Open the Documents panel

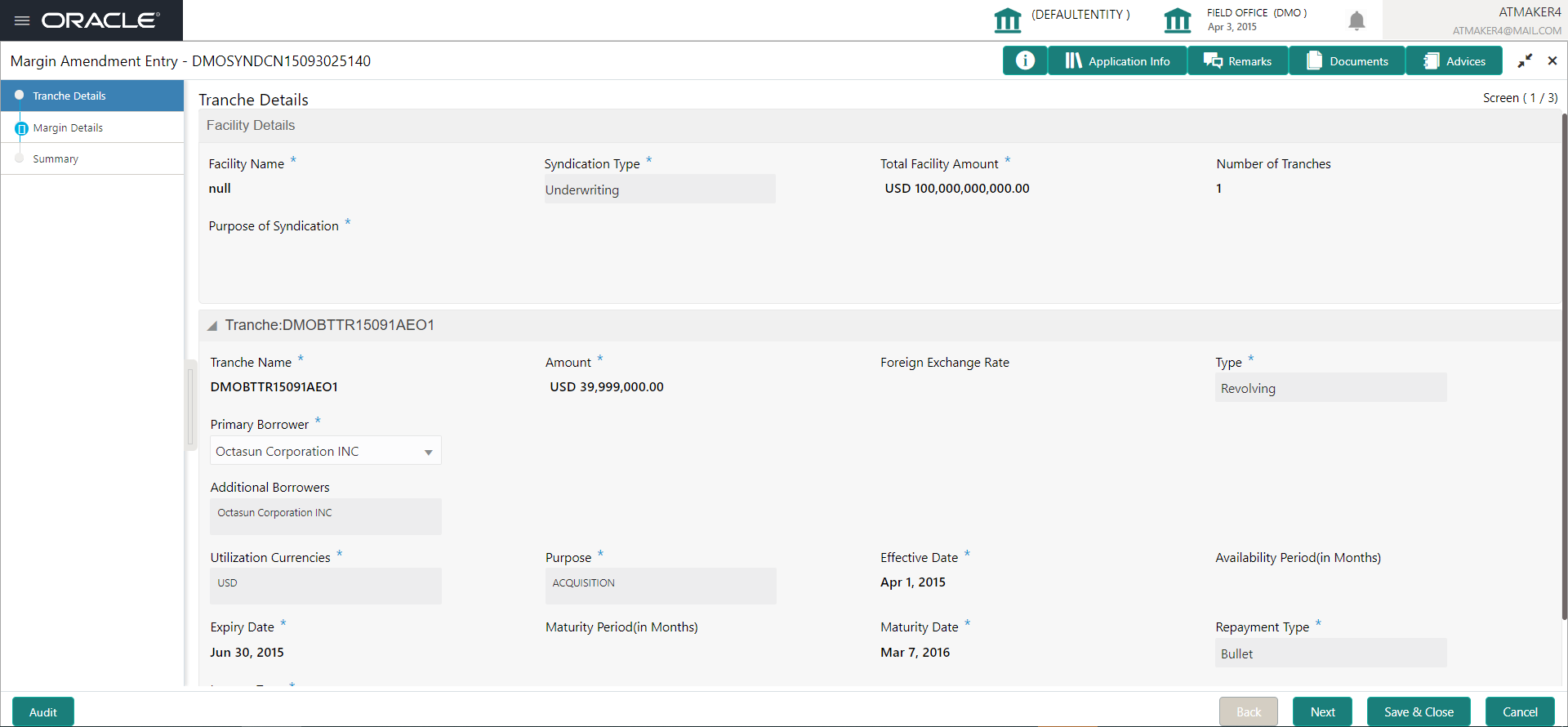click(x=1347, y=60)
